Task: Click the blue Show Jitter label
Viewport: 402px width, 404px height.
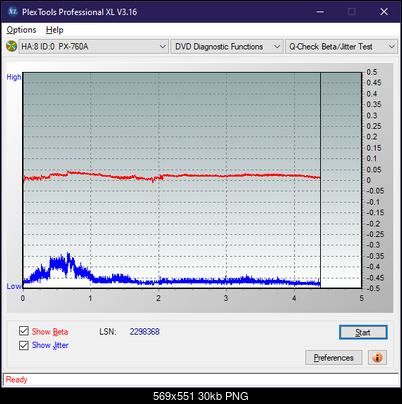Action: coord(50,345)
